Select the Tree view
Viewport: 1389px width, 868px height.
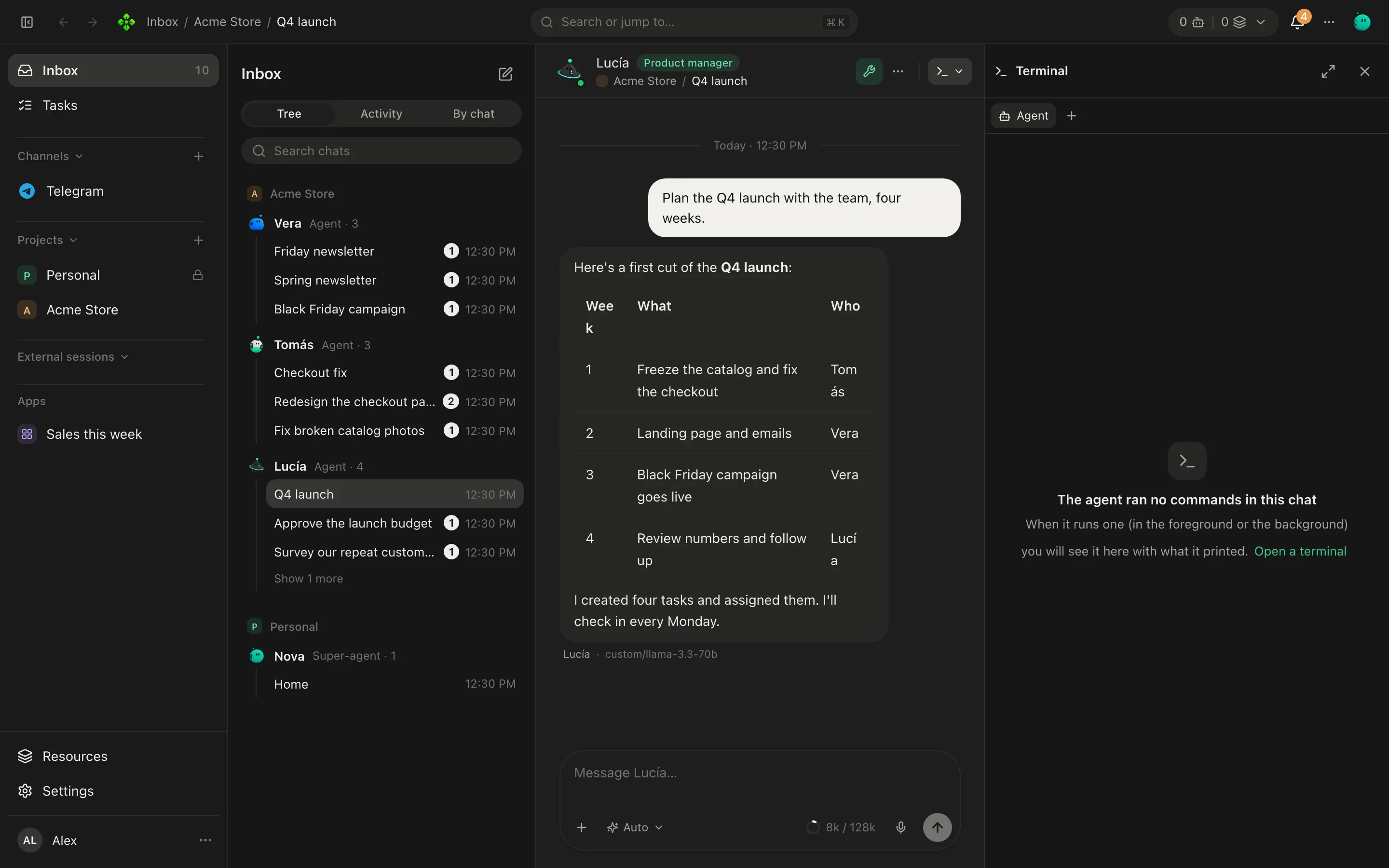coord(289,114)
